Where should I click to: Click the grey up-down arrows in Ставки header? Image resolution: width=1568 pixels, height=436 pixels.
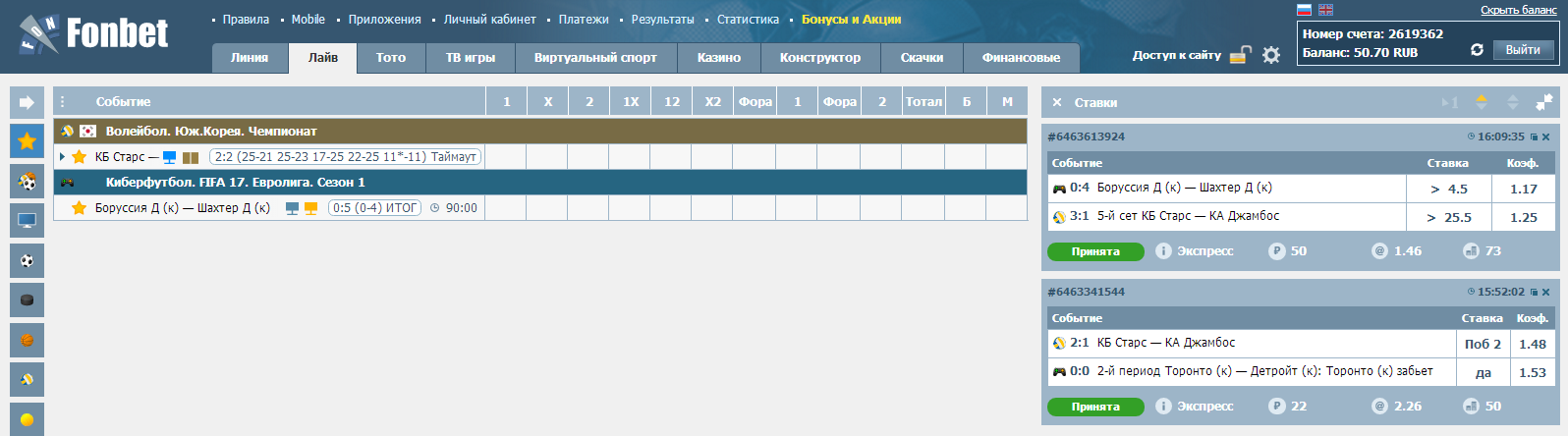(1513, 102)
